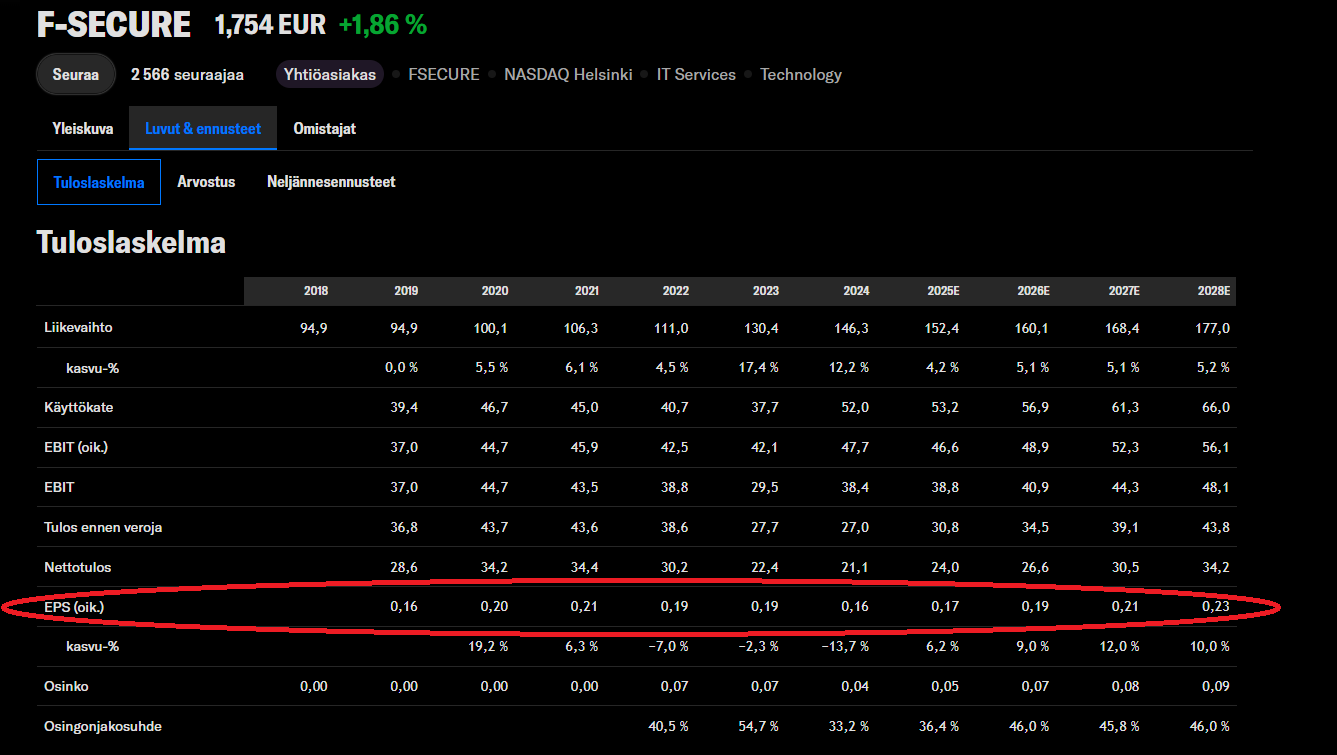Select the Tuloslaskelma sub-tab
Image resolution: width=1337 pixels, height=755 pixels.
coord(99,182)
